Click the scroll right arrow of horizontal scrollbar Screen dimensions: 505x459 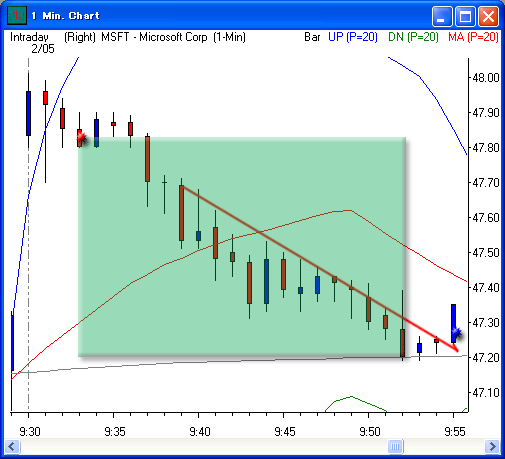[x=492, y=446]
